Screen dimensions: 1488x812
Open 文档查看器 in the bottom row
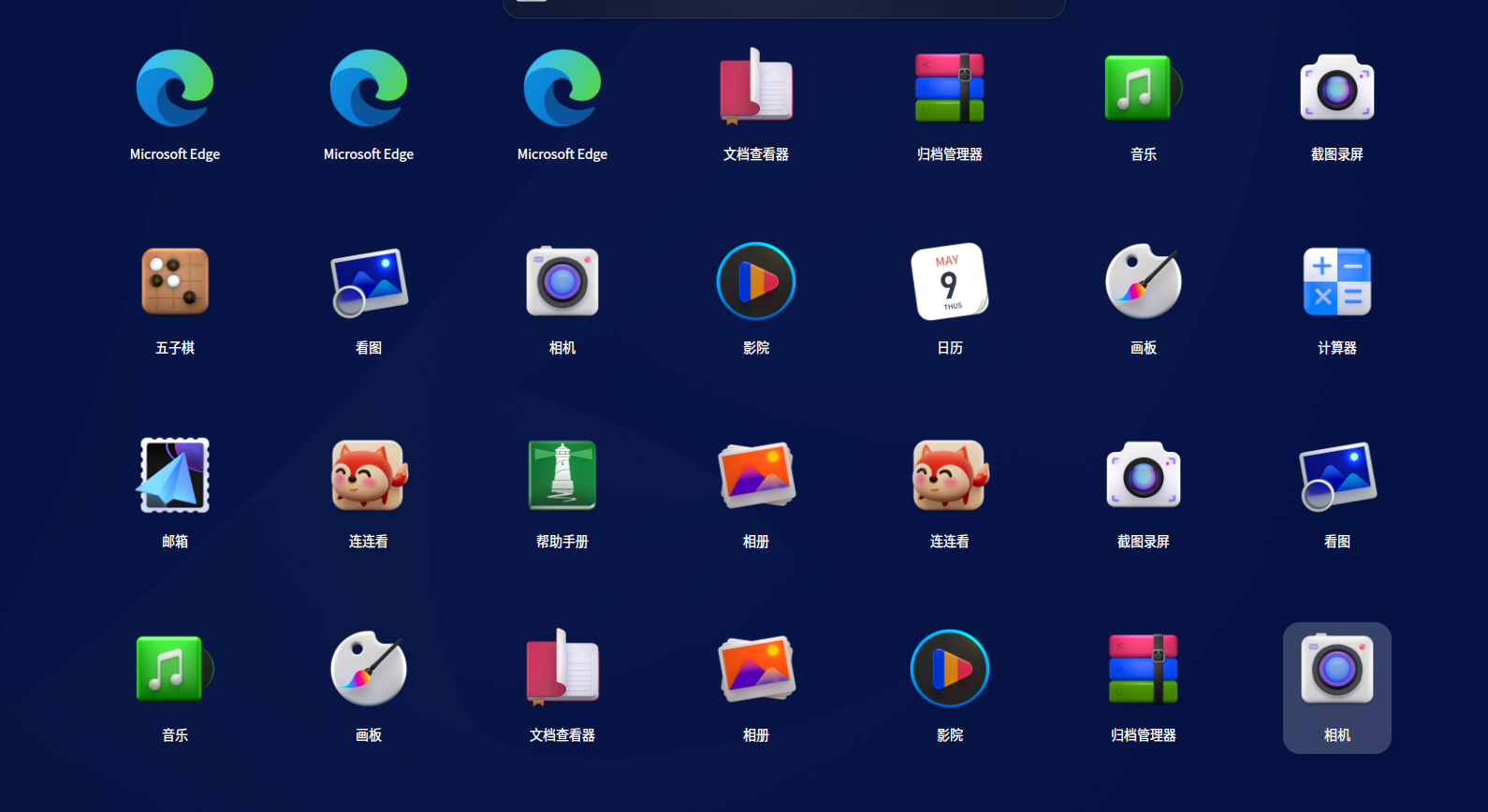[x=562, y=669]
